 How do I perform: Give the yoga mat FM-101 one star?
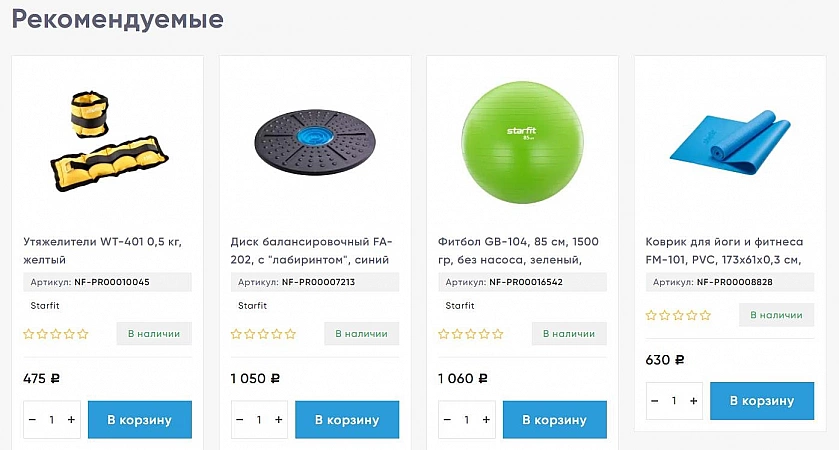click(651, 315)
